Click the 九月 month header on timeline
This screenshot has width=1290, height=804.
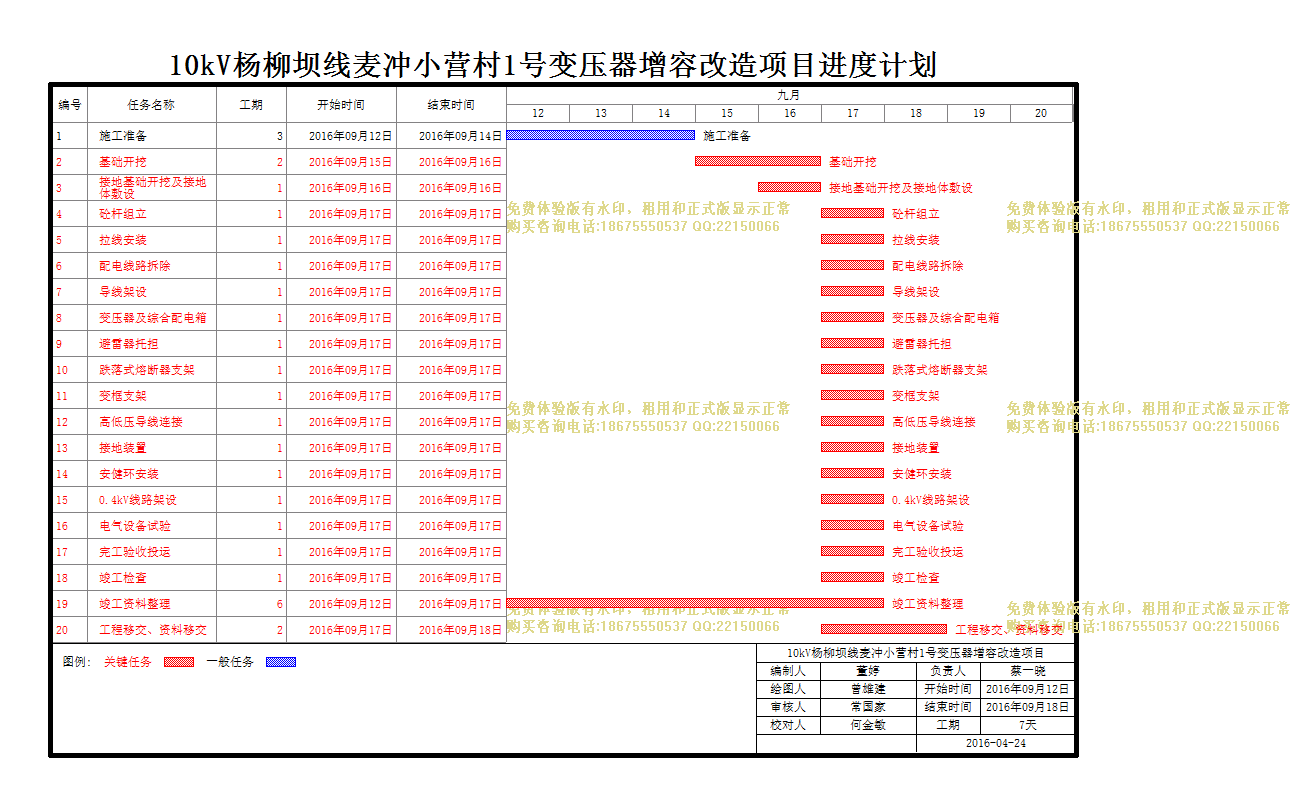point(789,95)
